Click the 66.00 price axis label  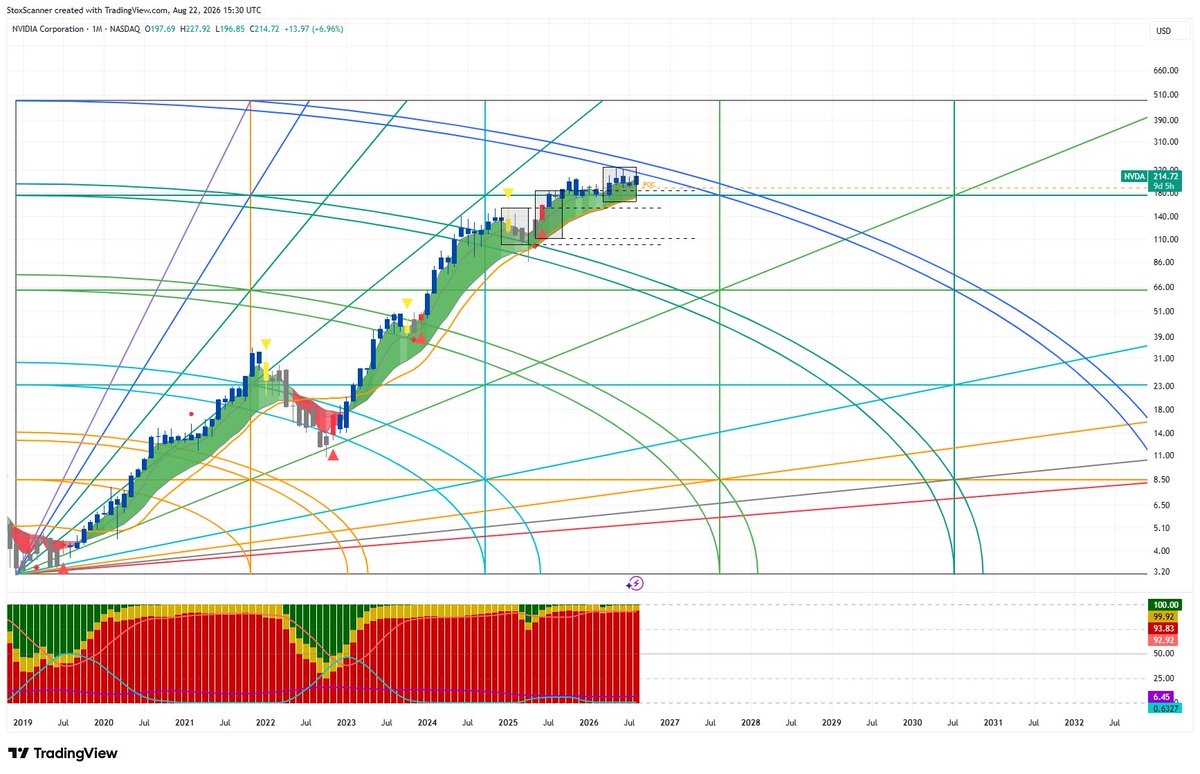pyautogui.click(x=1164, y=287)
